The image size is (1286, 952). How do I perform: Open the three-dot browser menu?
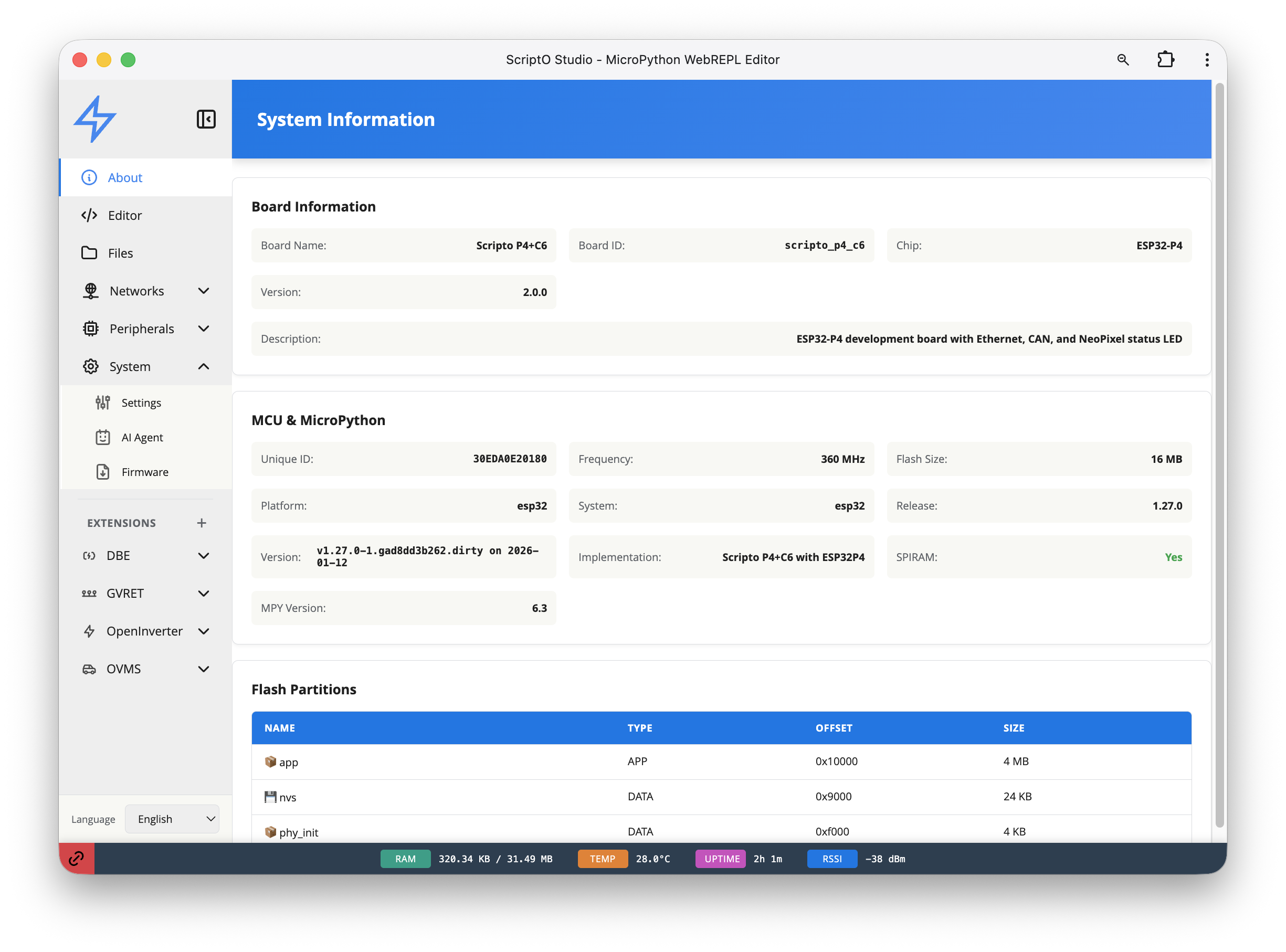(x=1206, y=59)
